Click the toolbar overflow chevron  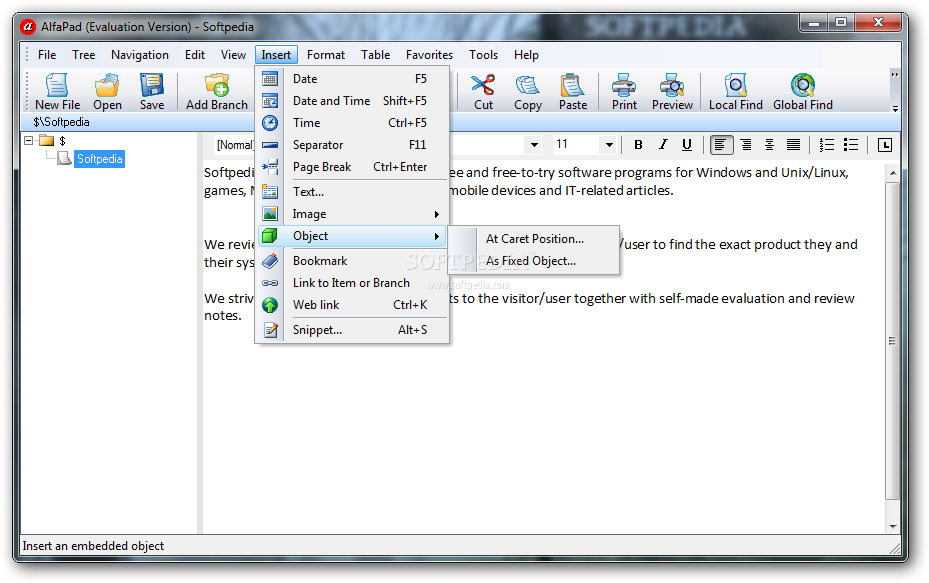pos(895,75)
